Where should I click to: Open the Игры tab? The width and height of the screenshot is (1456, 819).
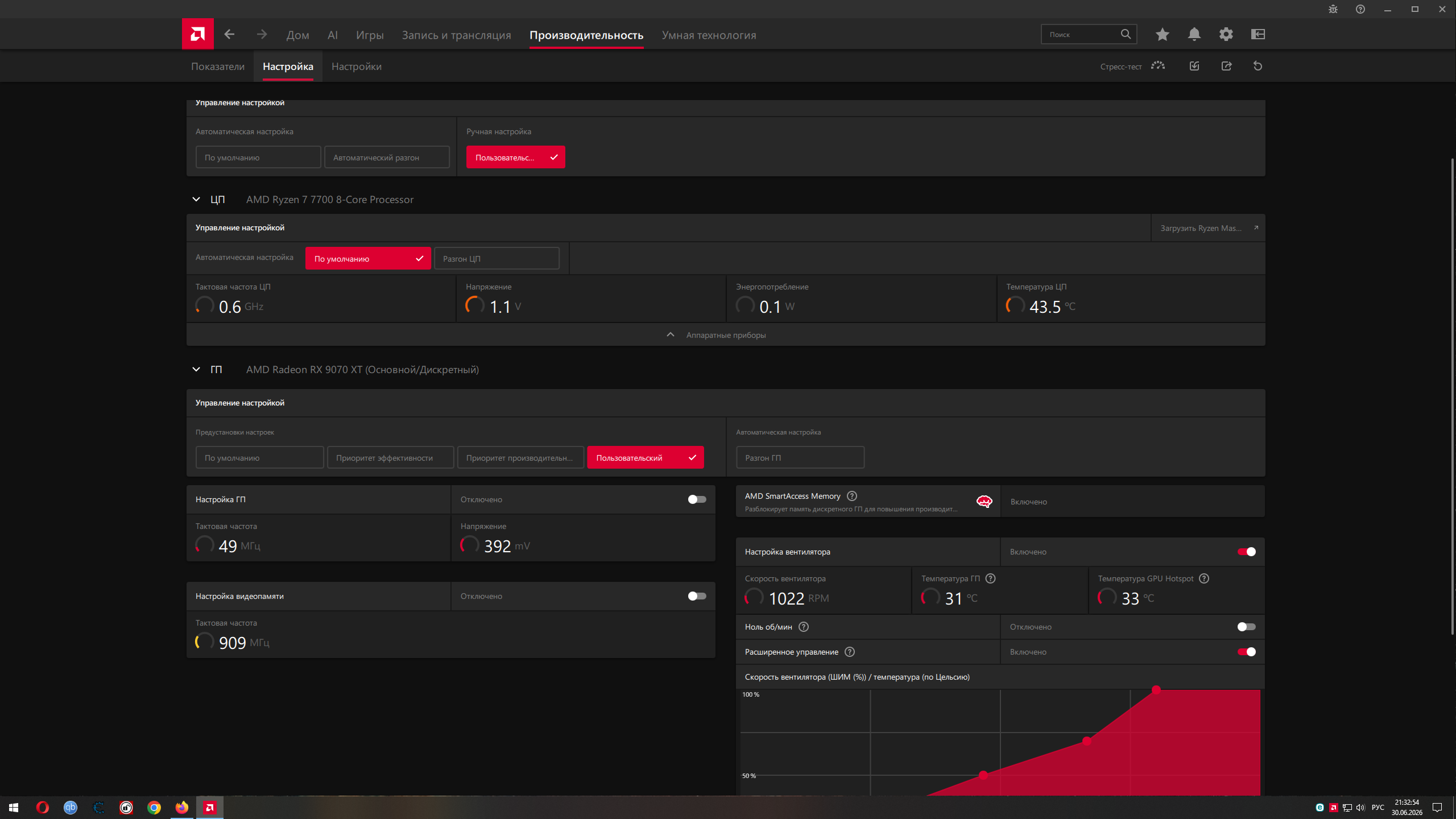(x=370, y=35)
